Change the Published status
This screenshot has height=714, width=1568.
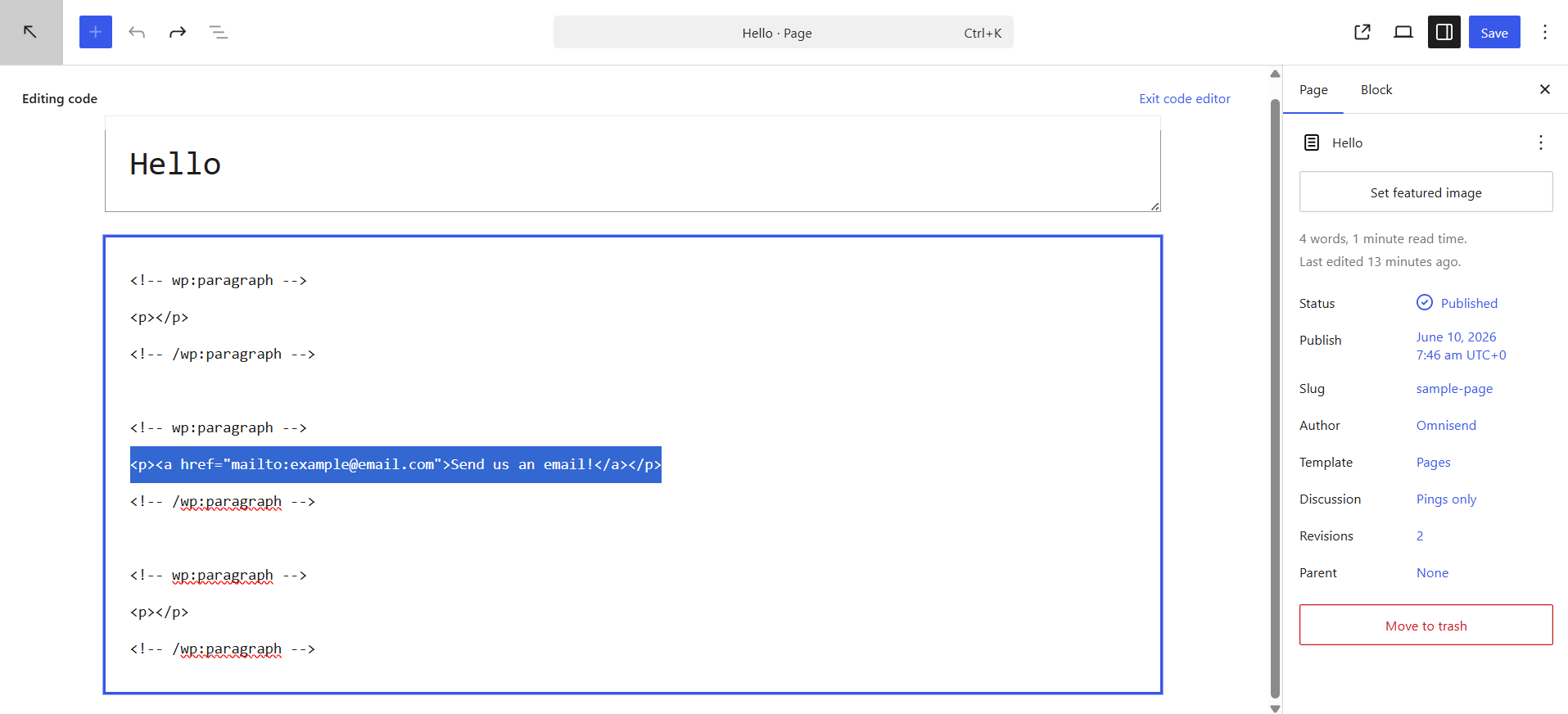click(1469, 303)
